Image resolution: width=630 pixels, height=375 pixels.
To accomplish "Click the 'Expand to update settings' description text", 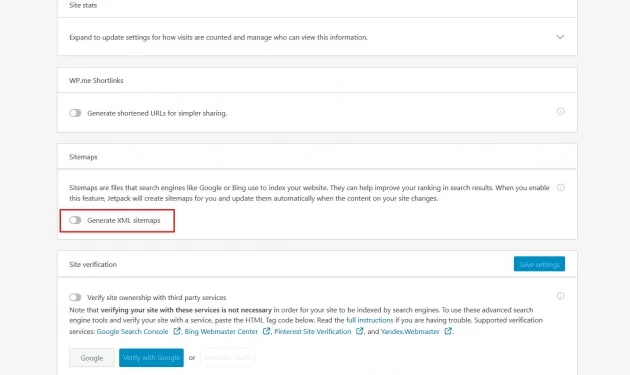I will [x=218, y=37].
